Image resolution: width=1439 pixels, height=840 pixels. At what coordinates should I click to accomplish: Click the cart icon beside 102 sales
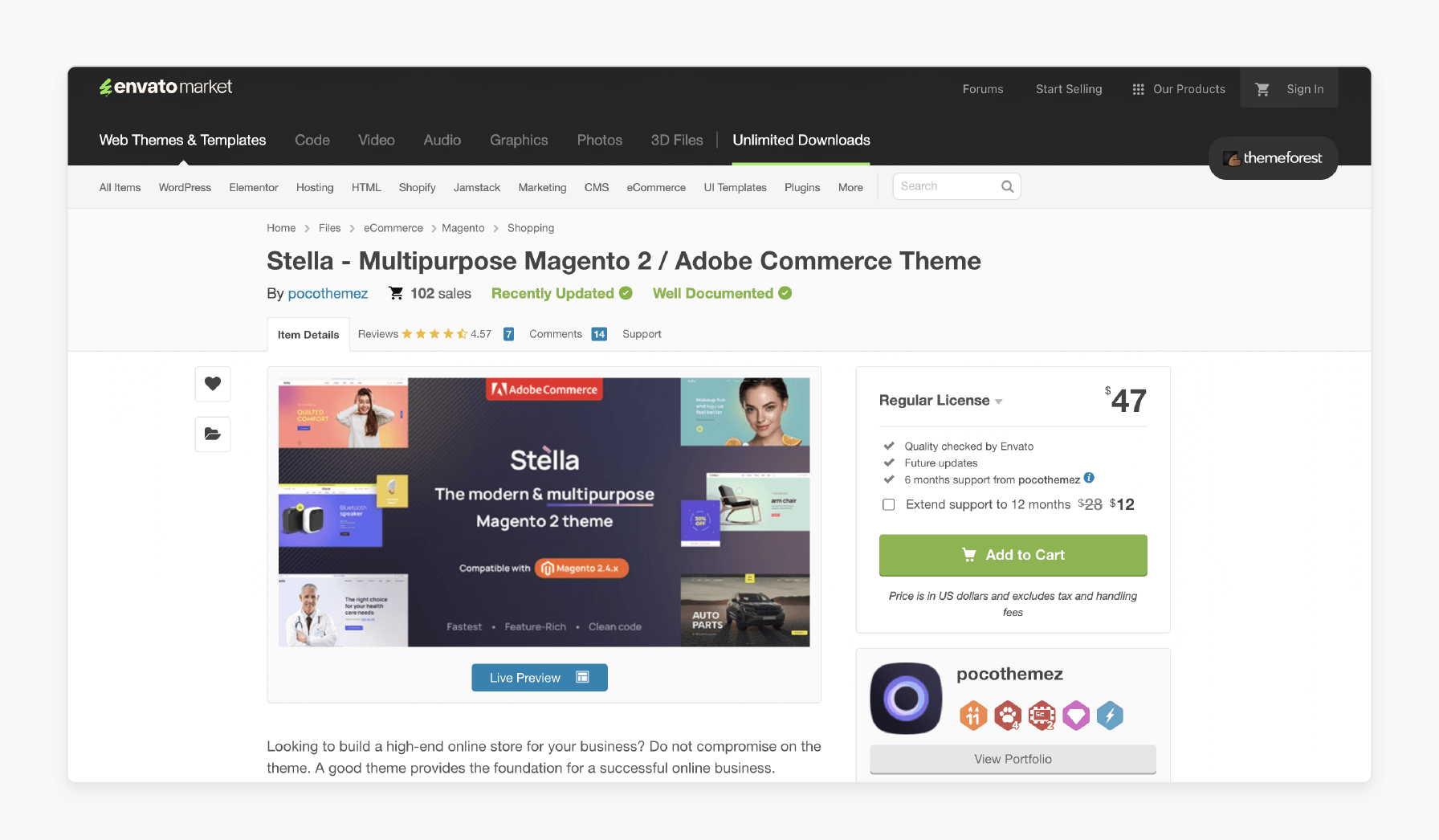pyautogui.click(x=396, y=293)
